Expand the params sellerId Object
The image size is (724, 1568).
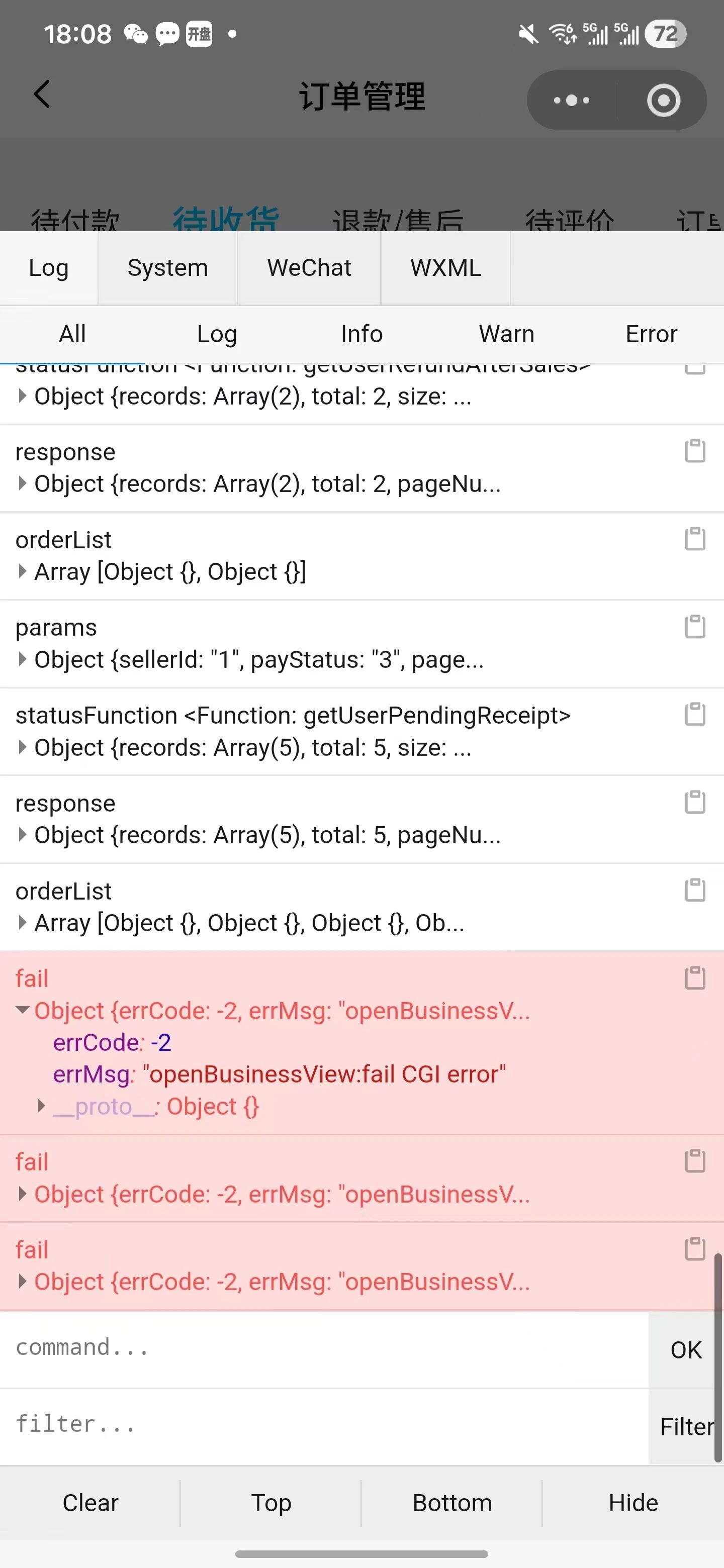point(23,659)
